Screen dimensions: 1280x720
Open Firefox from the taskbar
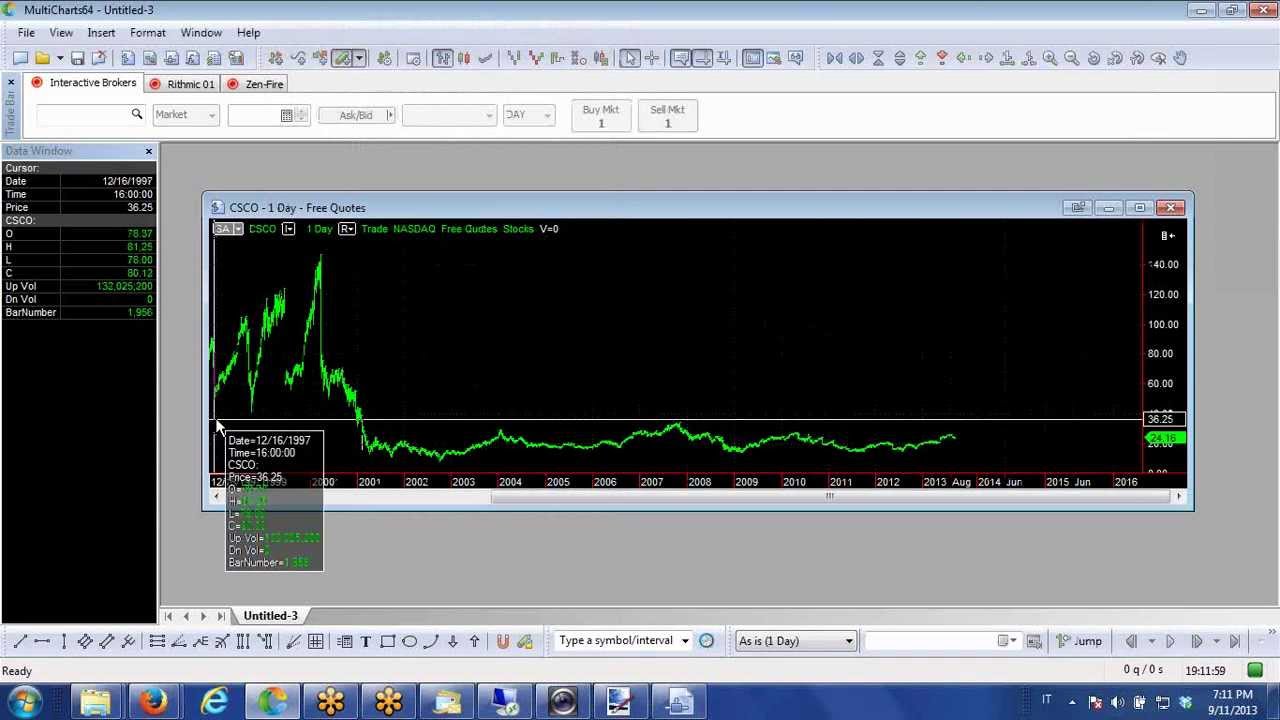tap(153, 702)
